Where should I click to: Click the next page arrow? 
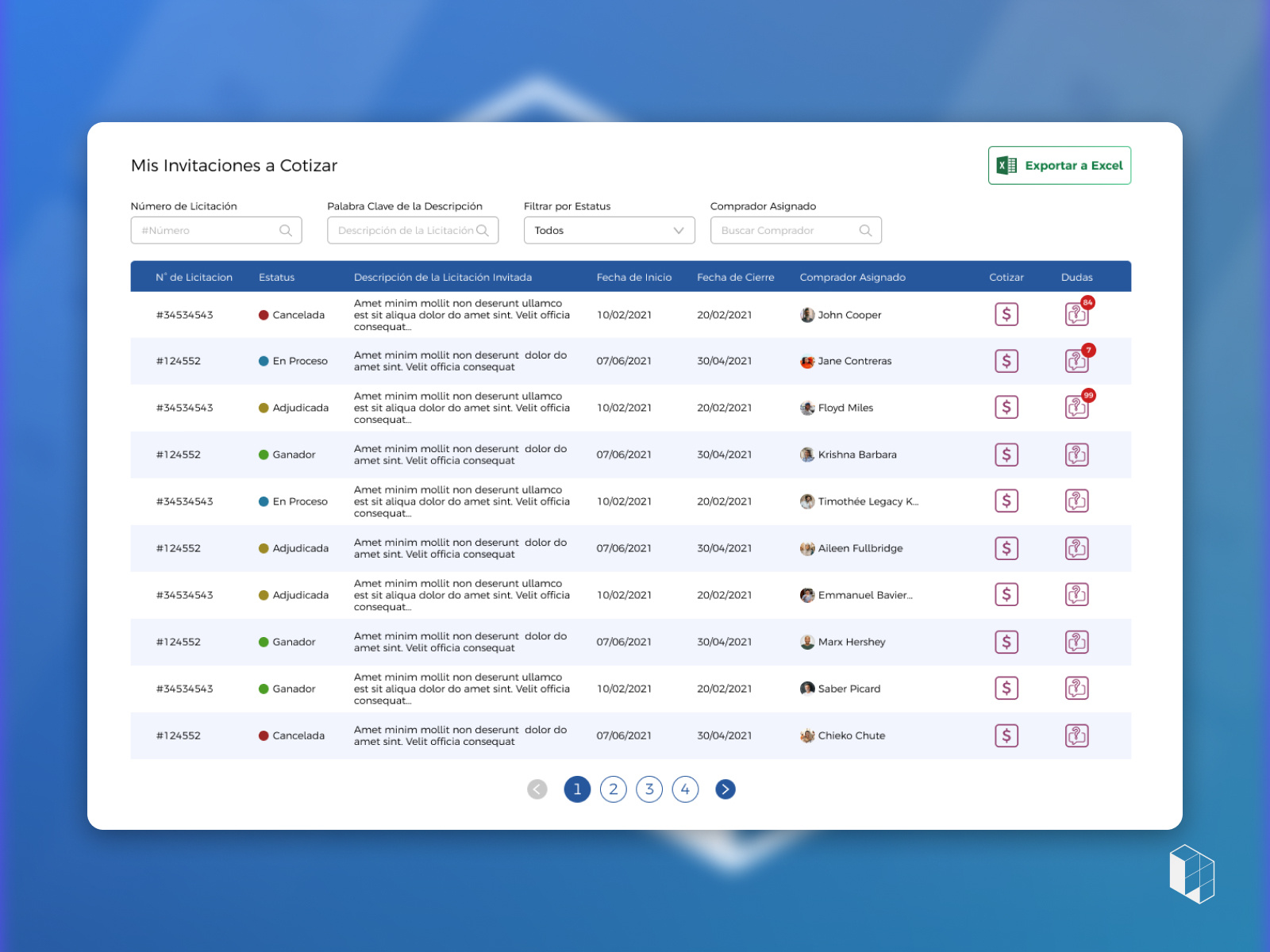point(725,789)
